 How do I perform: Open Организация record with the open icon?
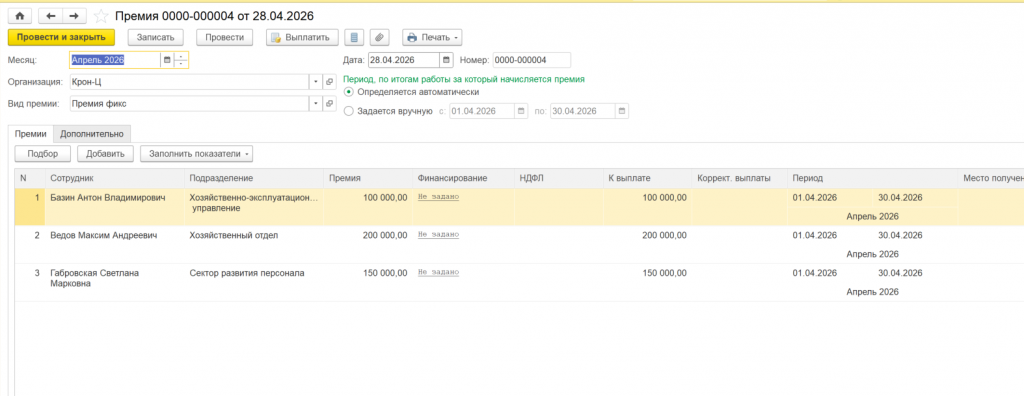(329, 82)
